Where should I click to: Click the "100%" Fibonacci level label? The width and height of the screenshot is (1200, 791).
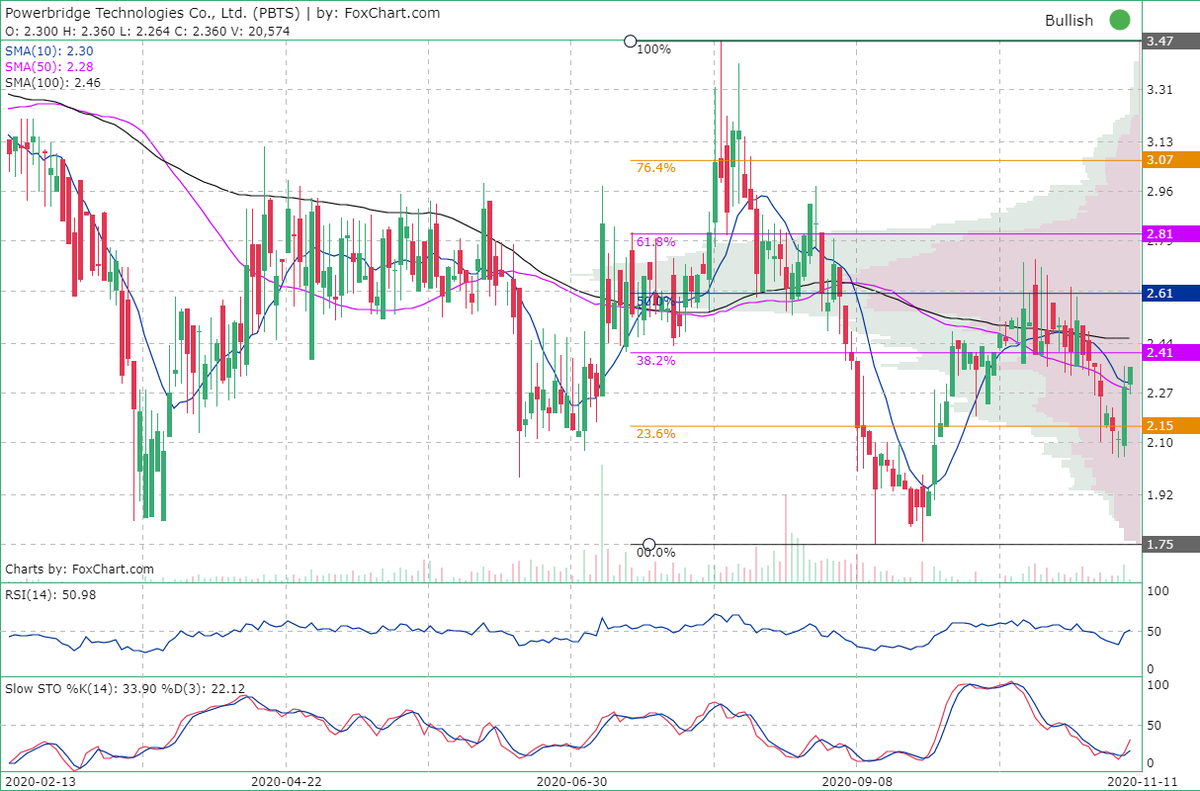click(x=654, y=50)
